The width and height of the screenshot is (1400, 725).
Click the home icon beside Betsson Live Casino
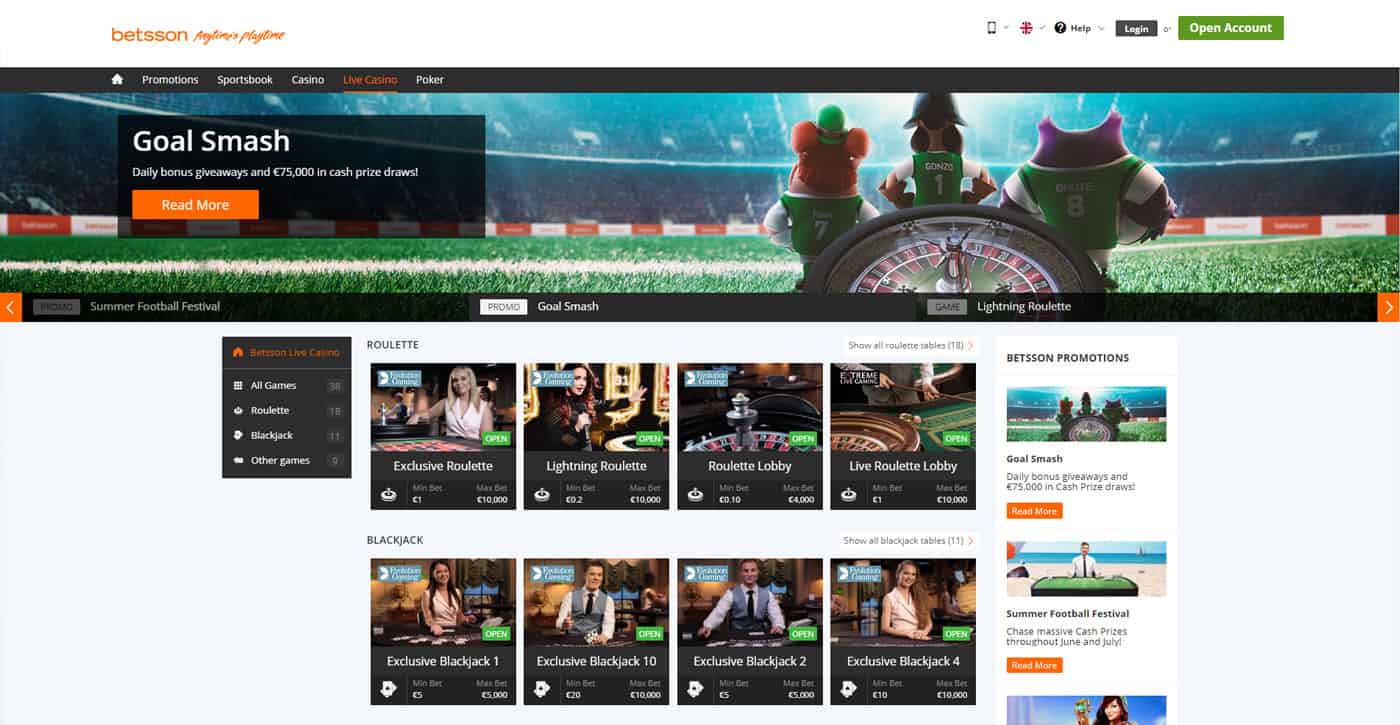[x=238, y=352]
